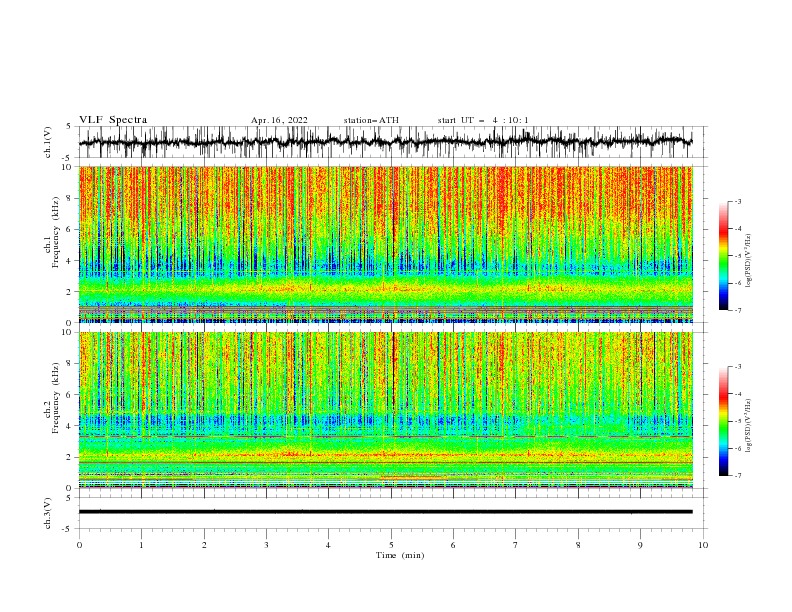Click time axis tick label "1"
Screen dimensions: 792x612
pos(141,545)
